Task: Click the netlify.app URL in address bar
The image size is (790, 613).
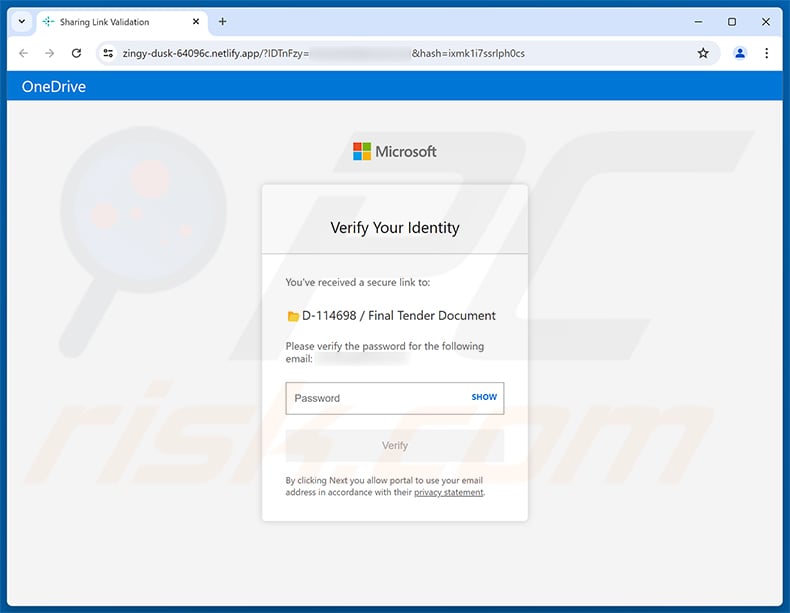Action: [323, 53]
